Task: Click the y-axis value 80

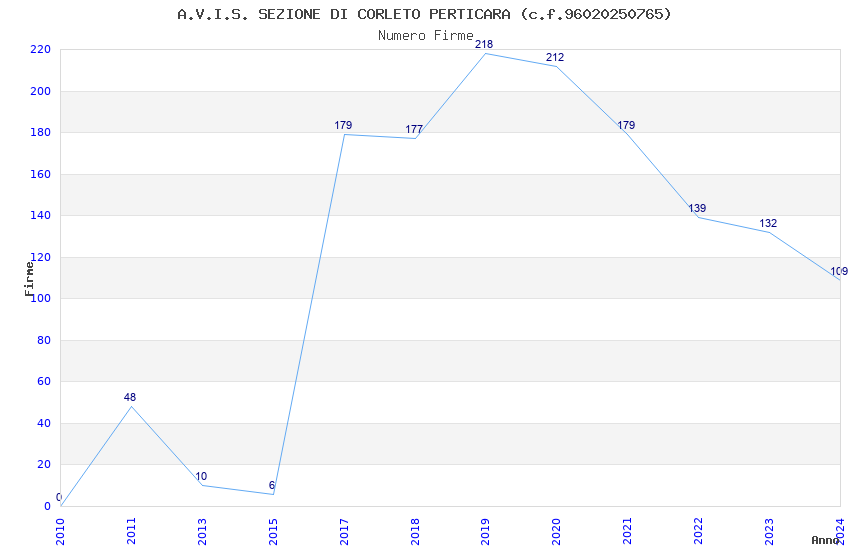Action: [44, 340]
